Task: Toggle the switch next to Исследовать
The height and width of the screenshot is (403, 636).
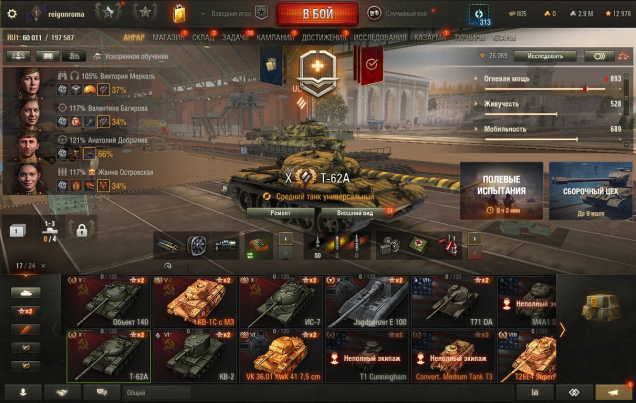Action: (x=599, y=56)
